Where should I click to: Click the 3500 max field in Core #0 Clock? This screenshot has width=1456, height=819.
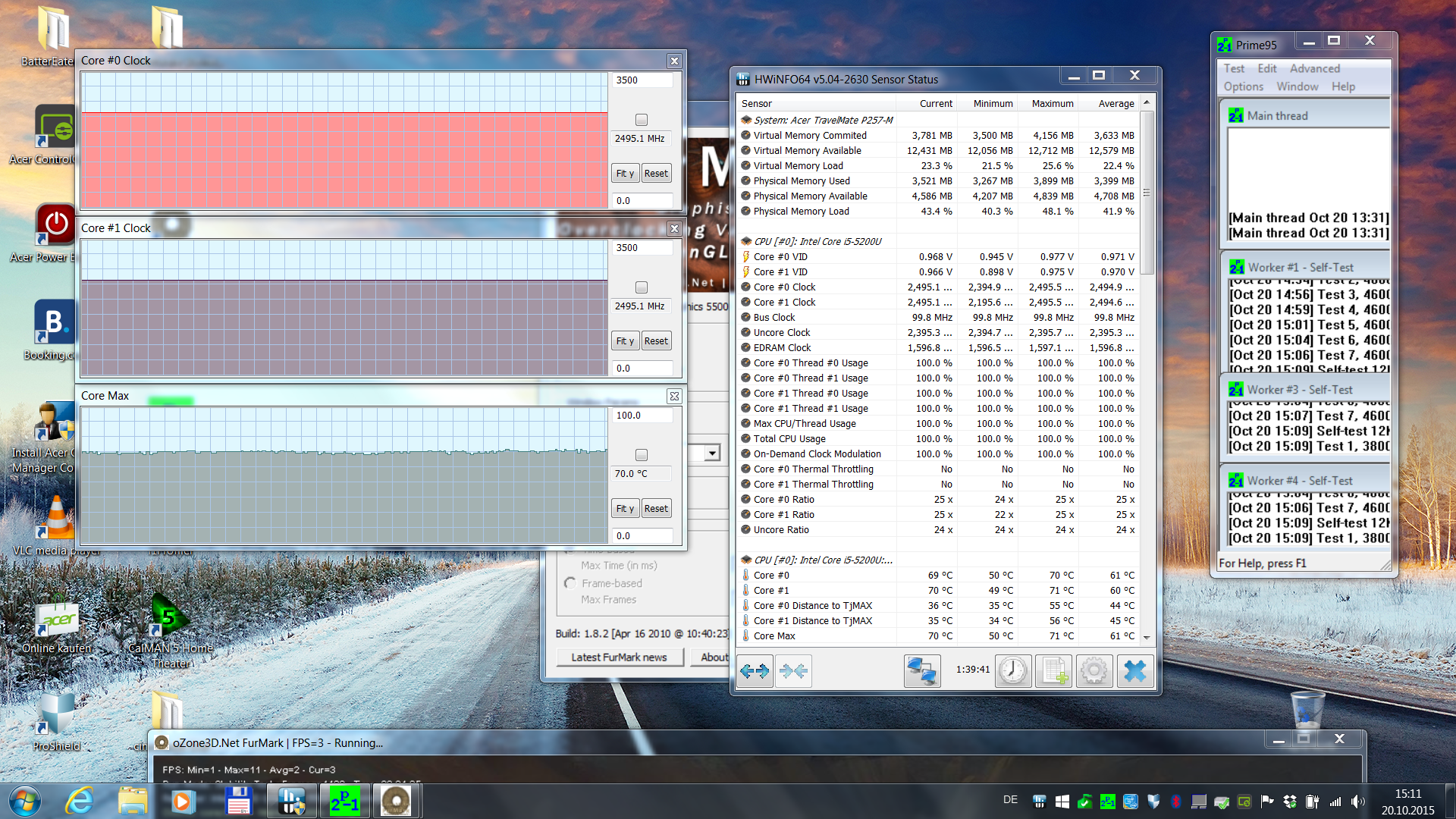(x=642, y=80)
